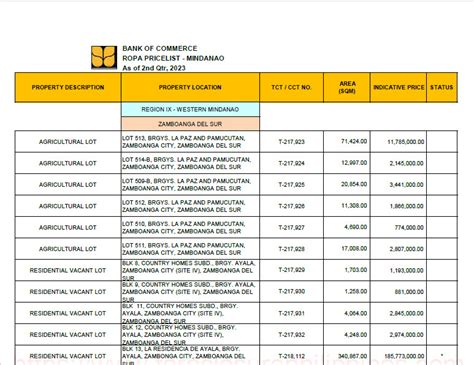This screenshot has width=474, height=365.
Task: Click the area cell in the T-217,924 row
Action: pos(347,163)
